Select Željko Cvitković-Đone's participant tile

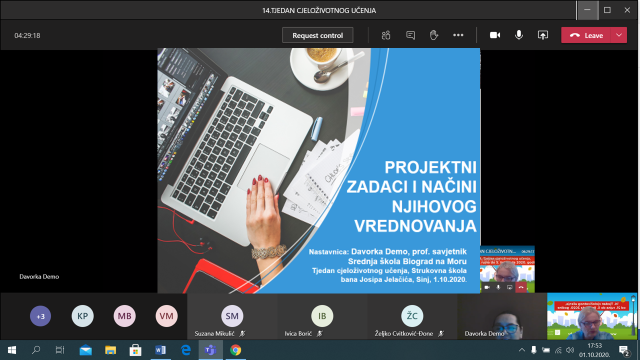tap(412, 316)
